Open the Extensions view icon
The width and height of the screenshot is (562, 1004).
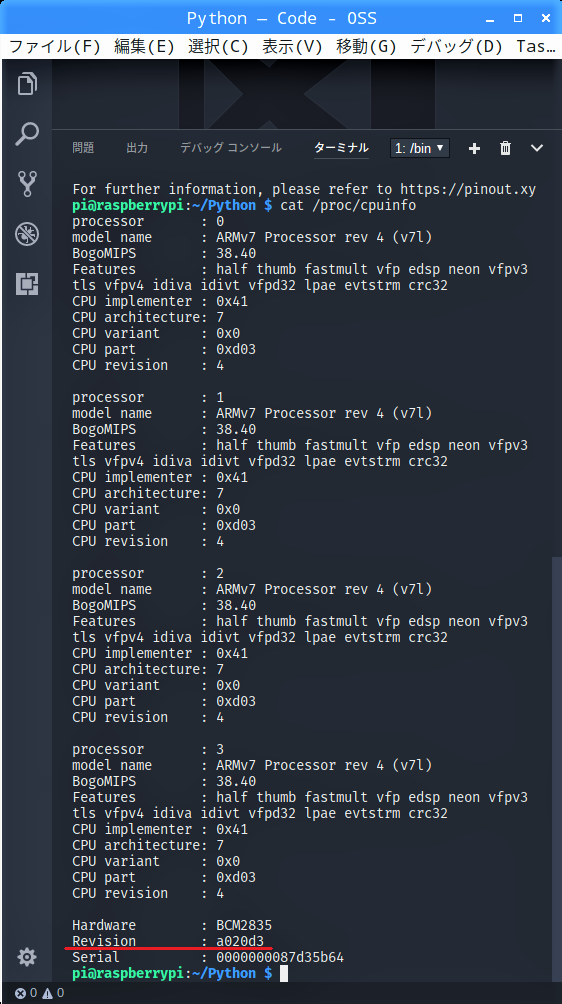pyautogui.click(x=27, y=284)
